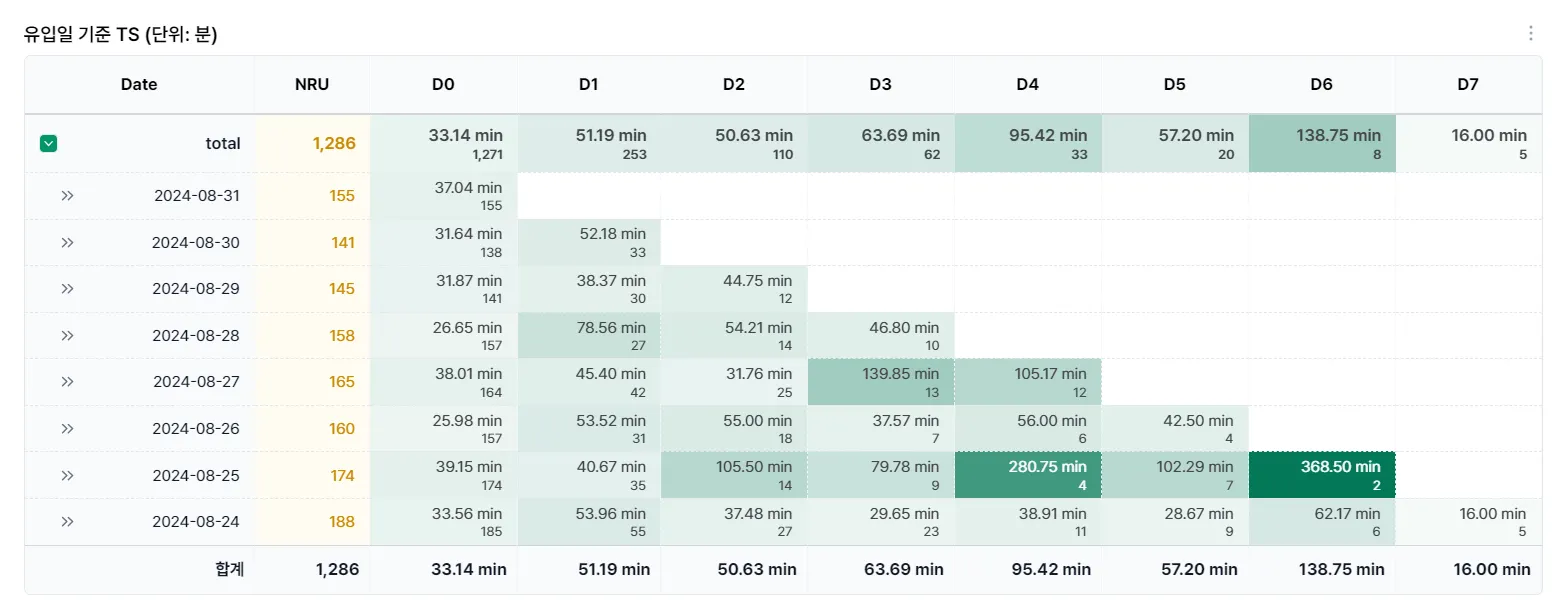Sort by the NRU column header
Screen dimensions: 1558x611
click(x=312, y=85)
